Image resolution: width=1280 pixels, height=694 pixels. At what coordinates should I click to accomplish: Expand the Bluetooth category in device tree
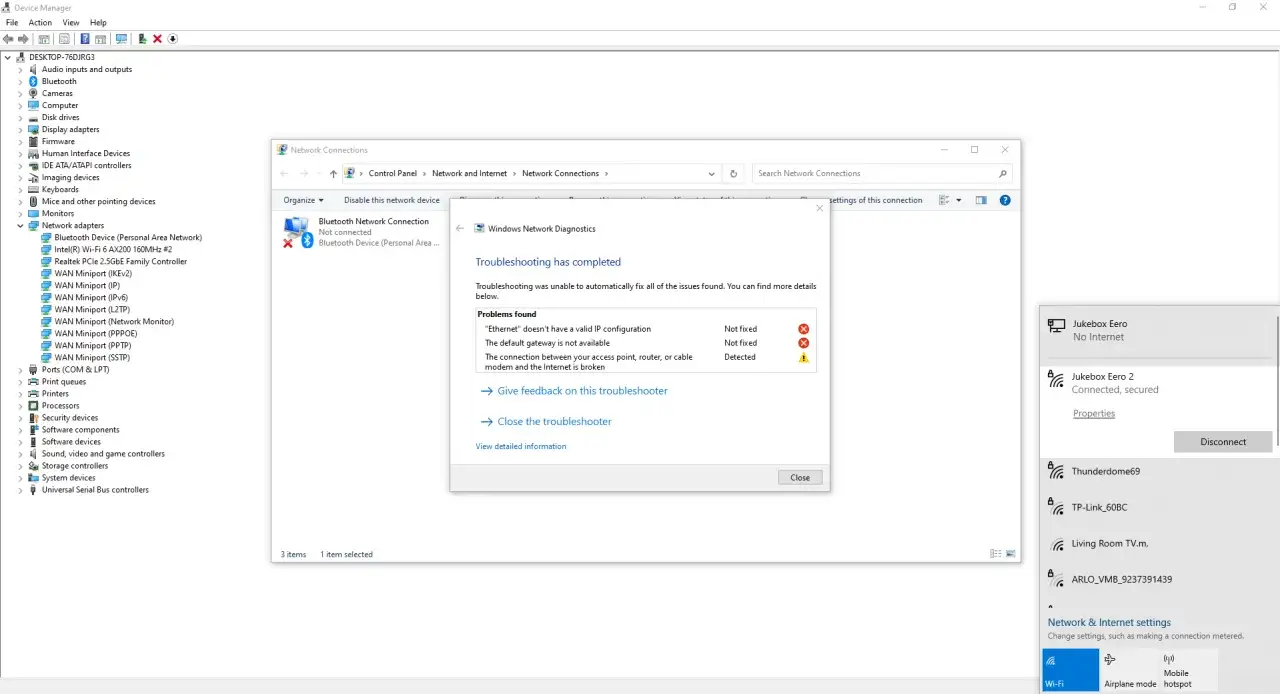click(20, 82)
